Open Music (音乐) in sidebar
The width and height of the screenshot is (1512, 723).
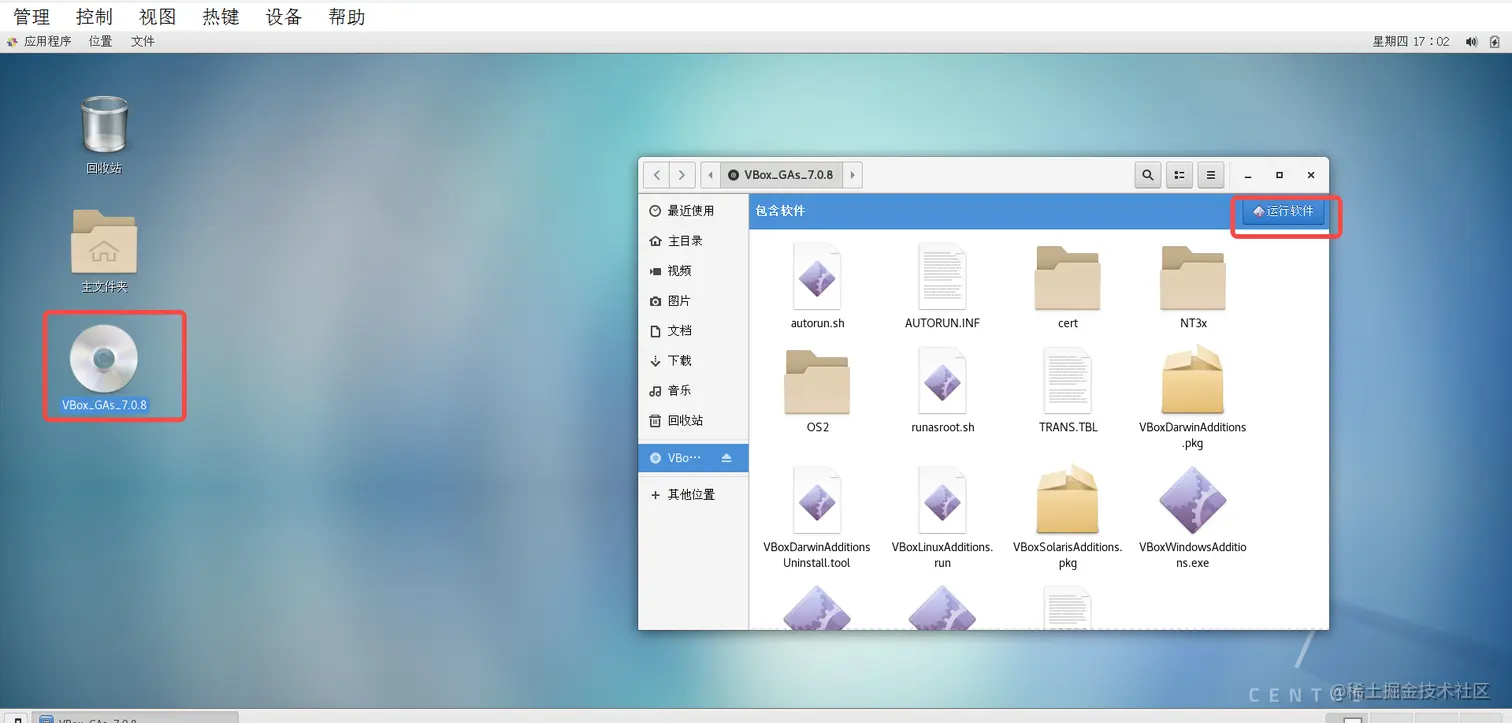tap(694, 391)
